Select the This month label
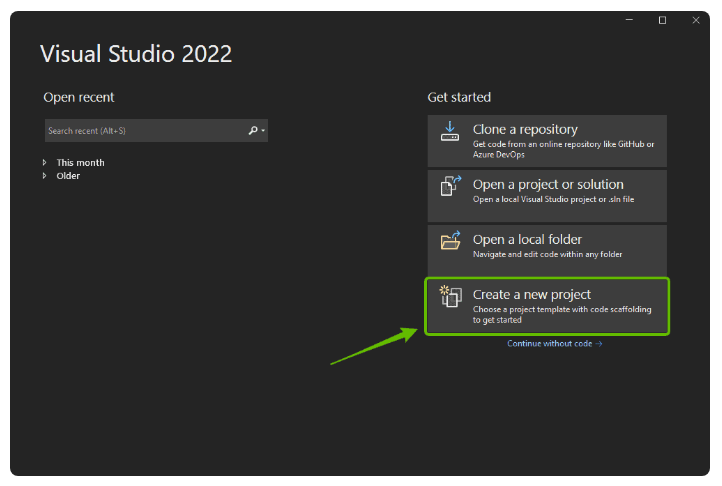 click(81, 163)
